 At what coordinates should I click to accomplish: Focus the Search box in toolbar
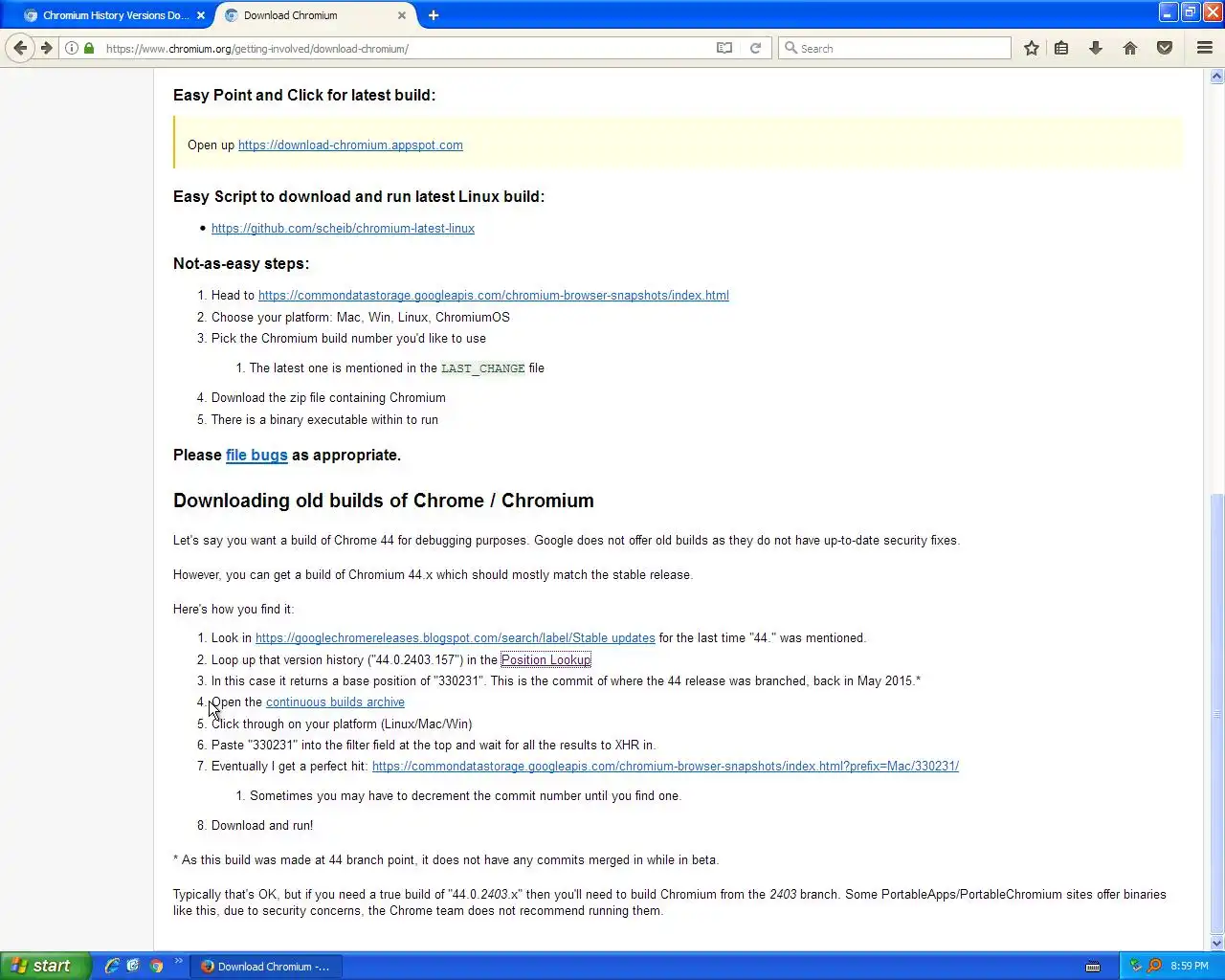[895, 48]
